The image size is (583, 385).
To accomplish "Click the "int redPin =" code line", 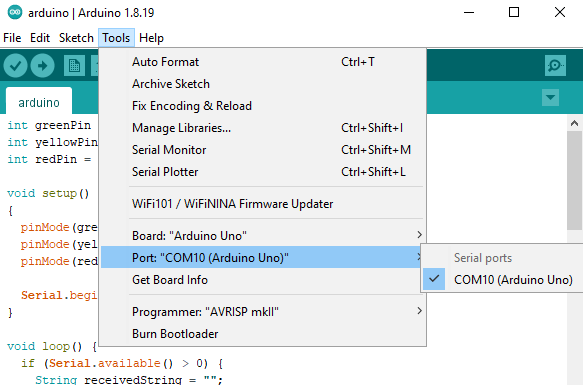I will click(x=49, y=159).
